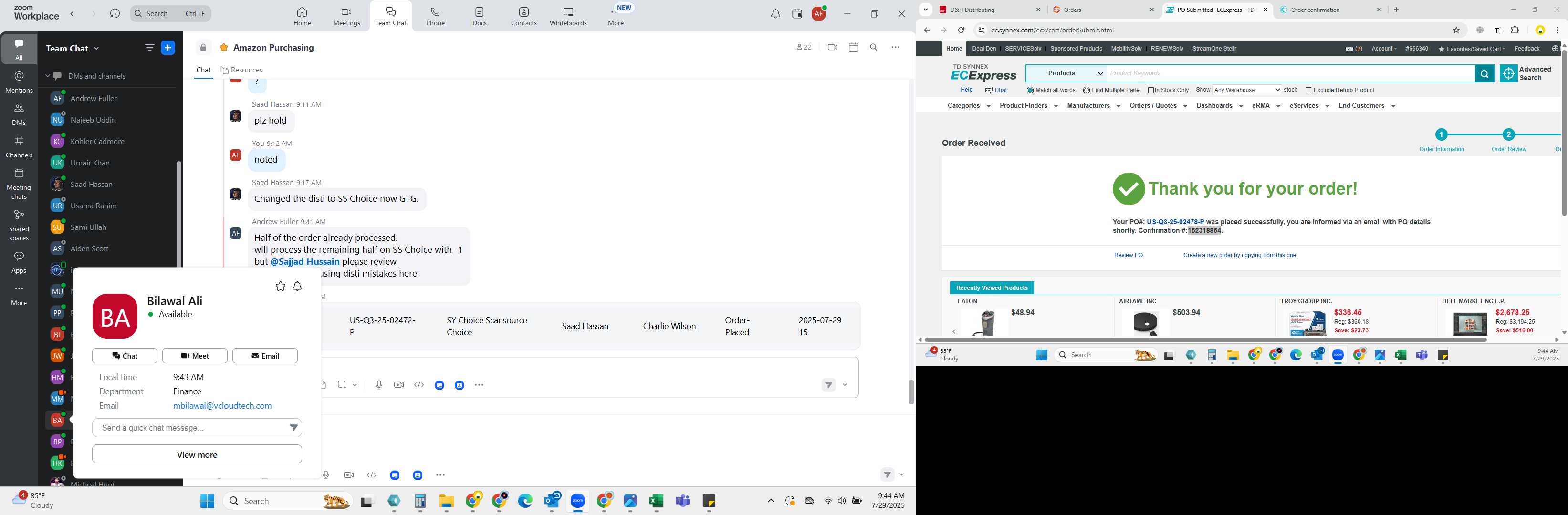
Task: Open the Zoom Meetings tab
Action: pos(346,16)
